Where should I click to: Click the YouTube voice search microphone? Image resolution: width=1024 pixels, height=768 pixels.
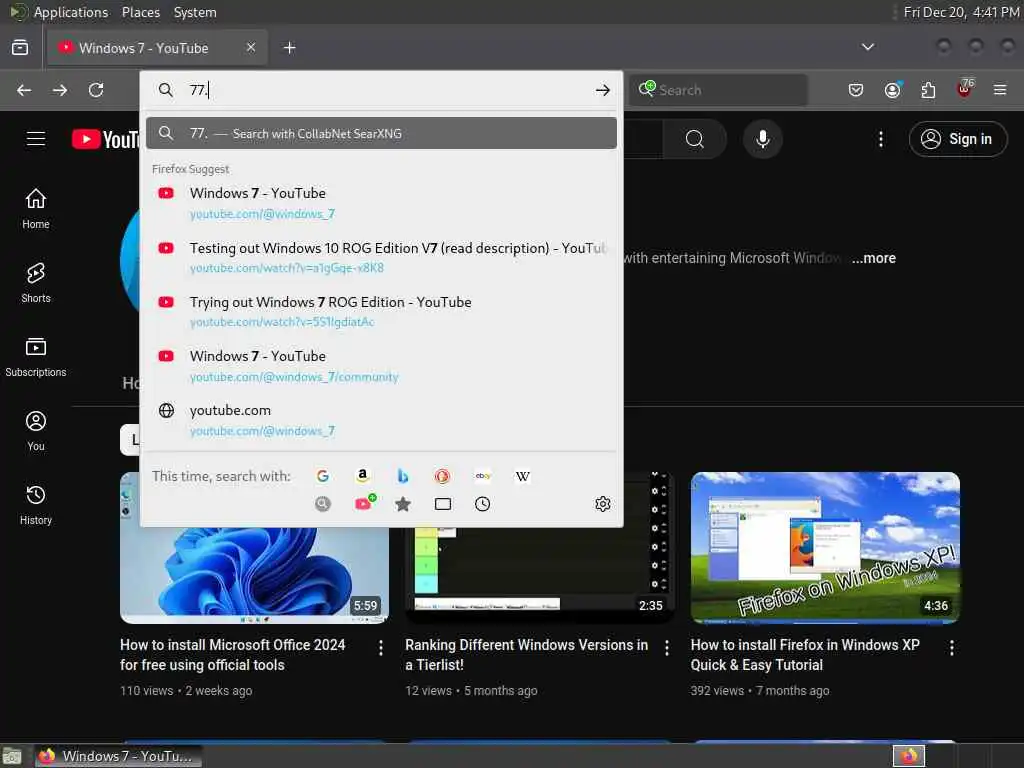(x=763, y=139)
